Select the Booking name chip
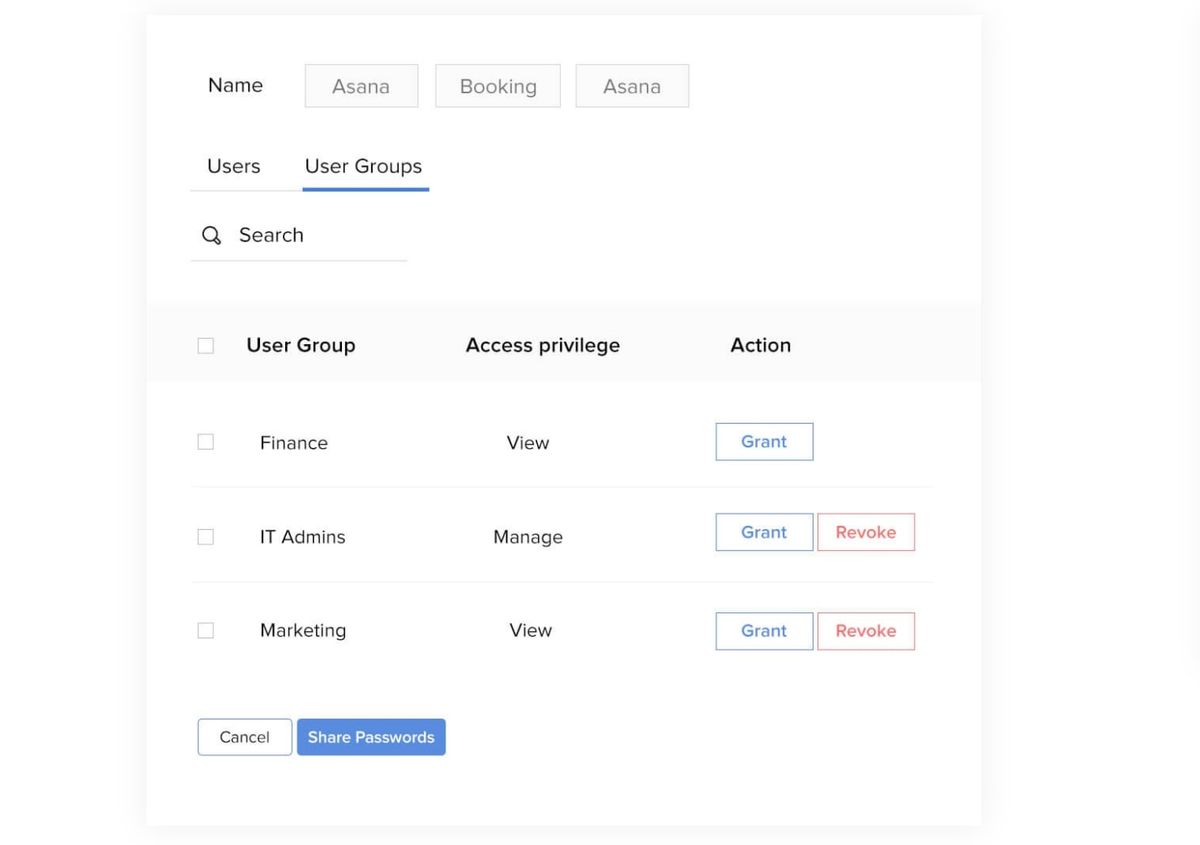 point(498,86)
